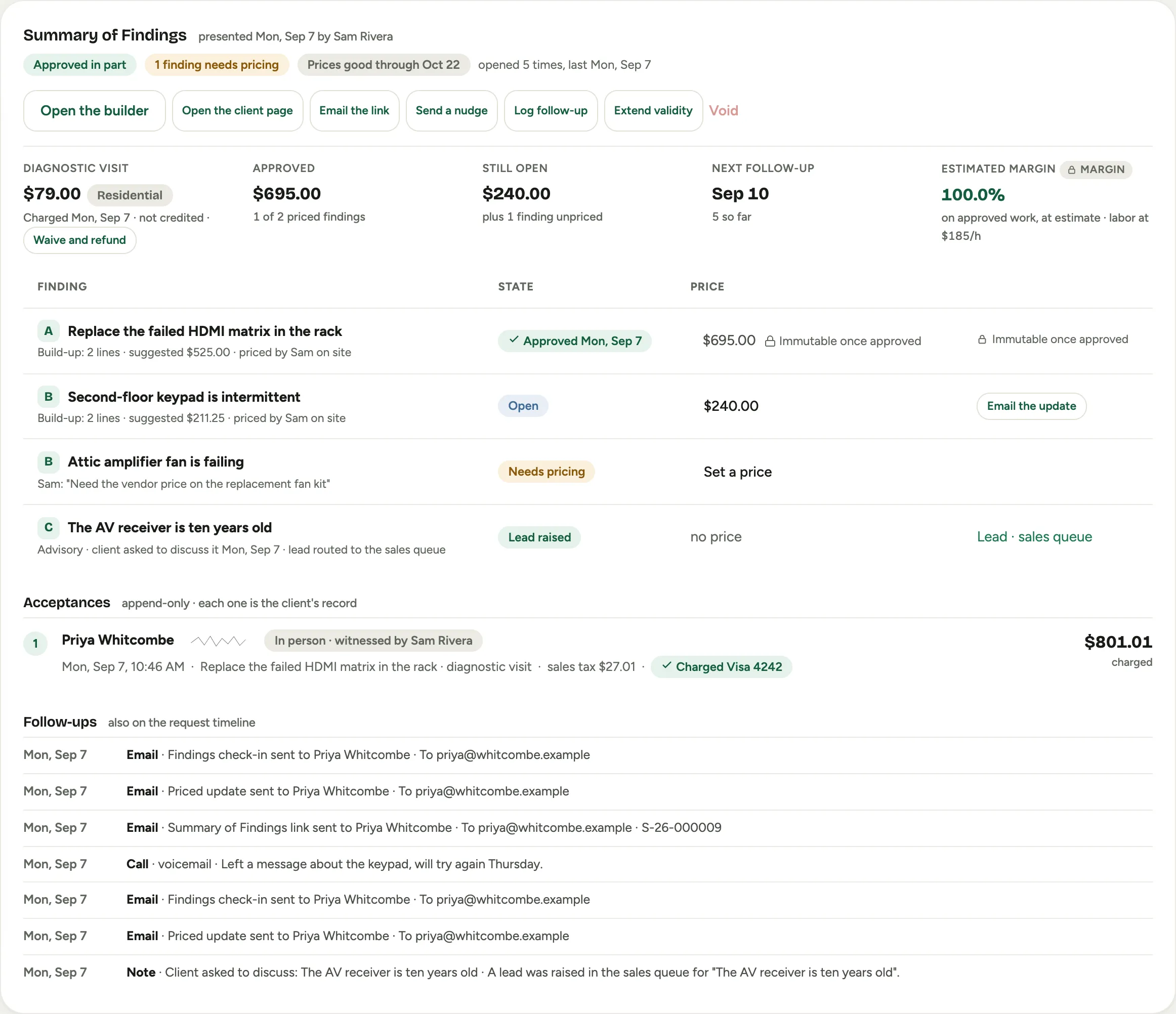This screenshot has width=1176, height=1014.
Task: Click the Sep 10 next follow-up date
Action: [740, 193]
